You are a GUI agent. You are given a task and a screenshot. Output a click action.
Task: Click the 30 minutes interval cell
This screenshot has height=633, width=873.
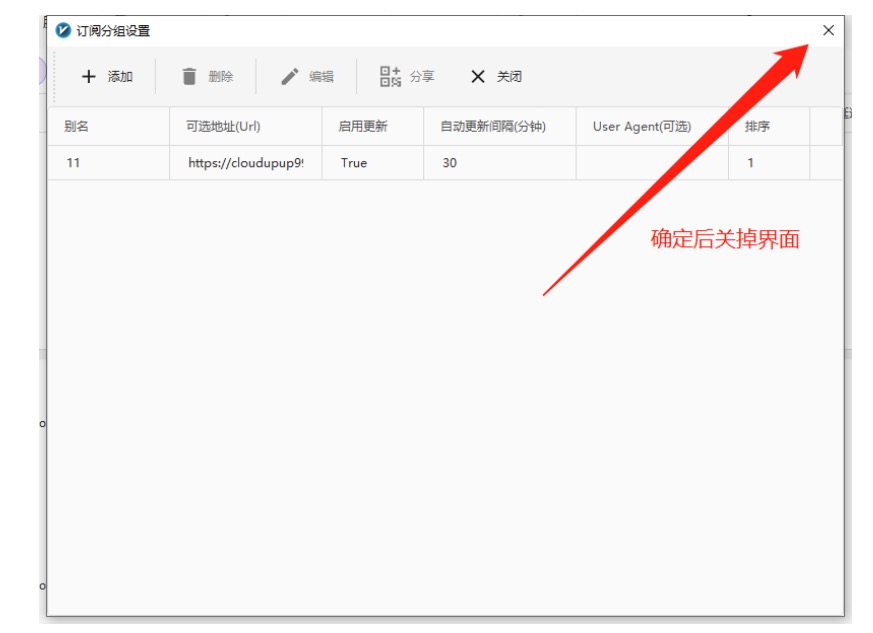point(500,163)
